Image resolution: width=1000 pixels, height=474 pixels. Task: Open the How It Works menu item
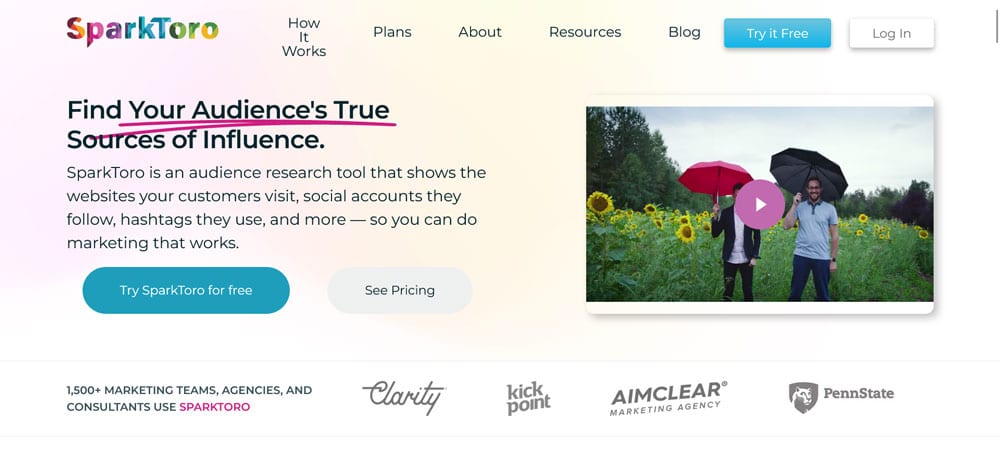[x=304, y=37]
